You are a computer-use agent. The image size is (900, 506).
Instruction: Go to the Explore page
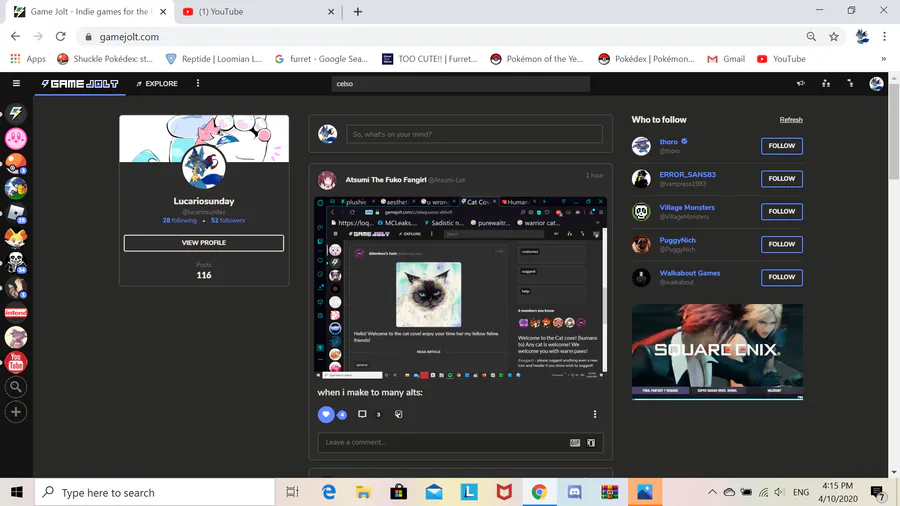coord(157,84)
